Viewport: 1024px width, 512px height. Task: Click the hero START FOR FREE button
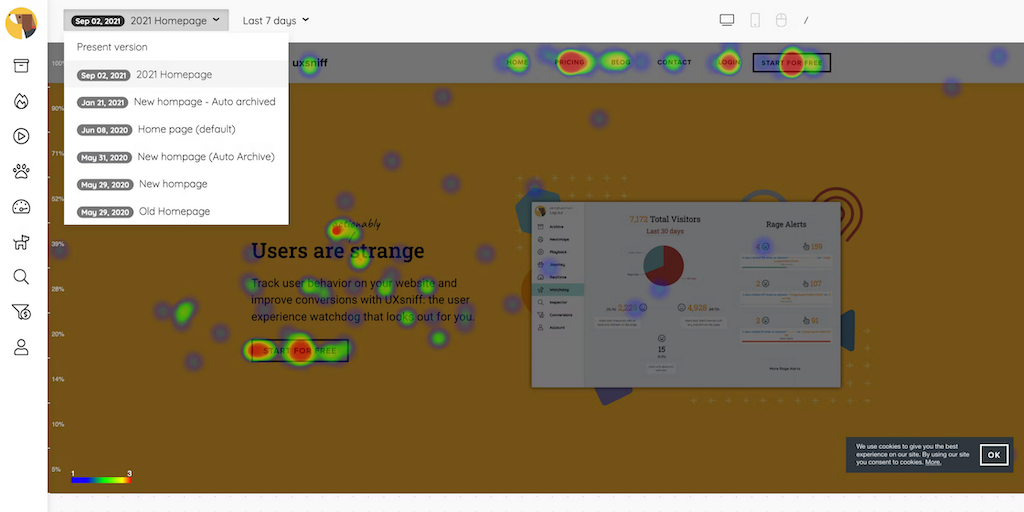pyautogui.click(x=300, y=351)
